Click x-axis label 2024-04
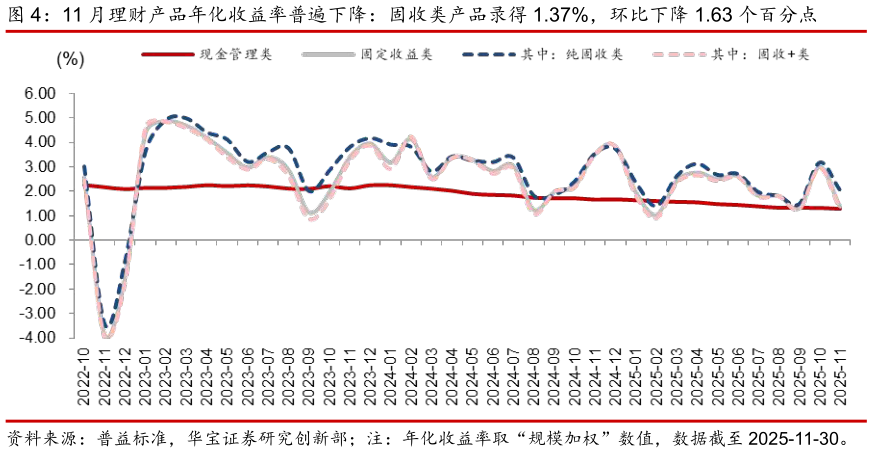Viewport: 872px width, 453px height. [453, 377]
